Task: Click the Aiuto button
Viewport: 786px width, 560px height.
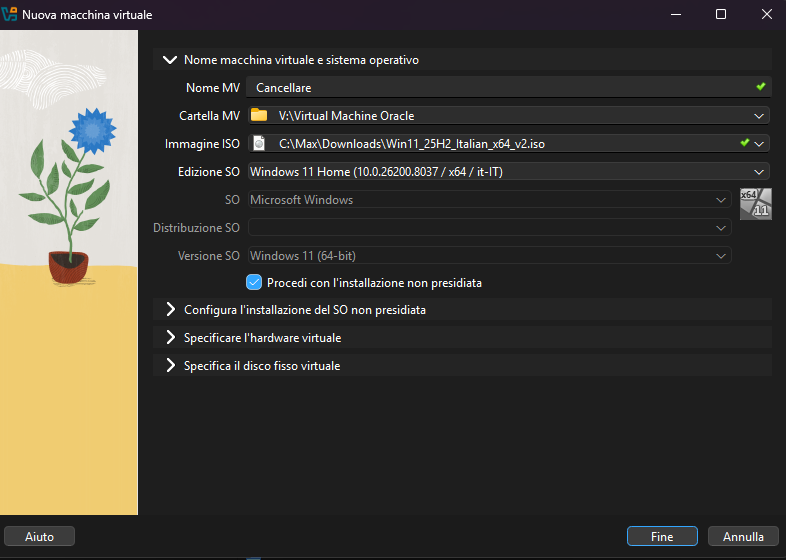Action: tap(40, 536)
